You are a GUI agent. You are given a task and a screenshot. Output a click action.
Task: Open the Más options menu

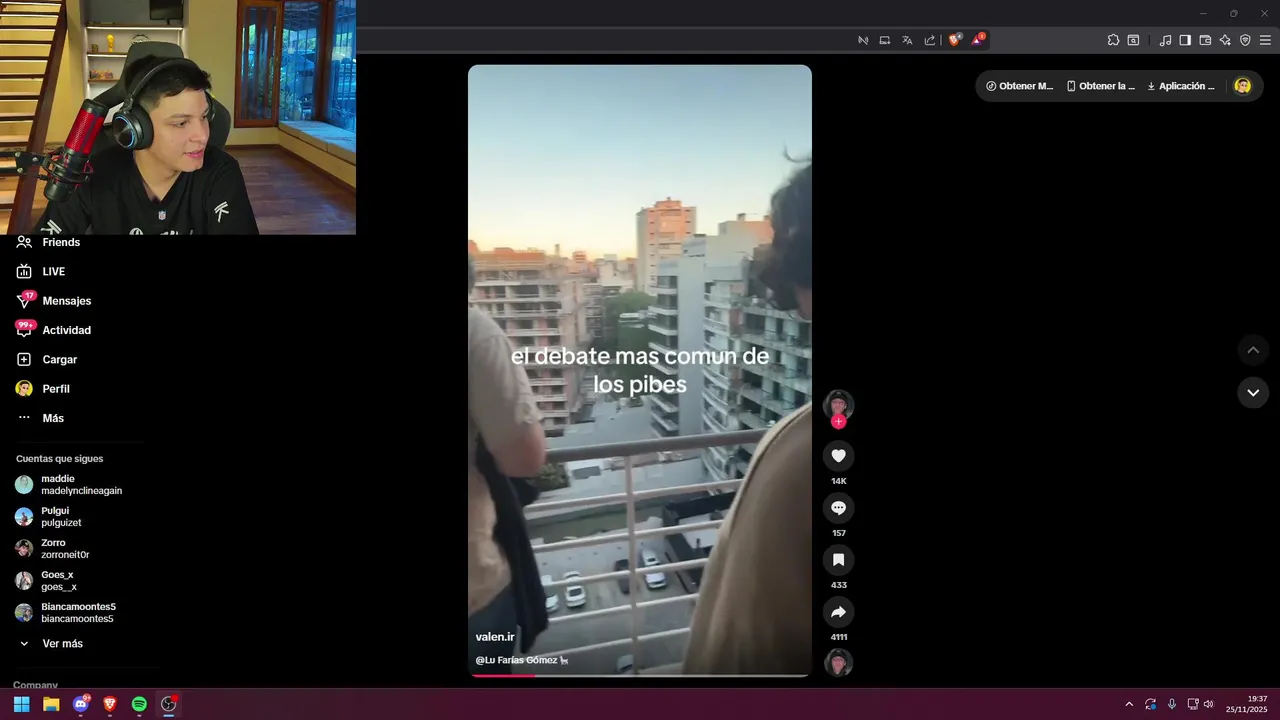[x=40, y=418]
